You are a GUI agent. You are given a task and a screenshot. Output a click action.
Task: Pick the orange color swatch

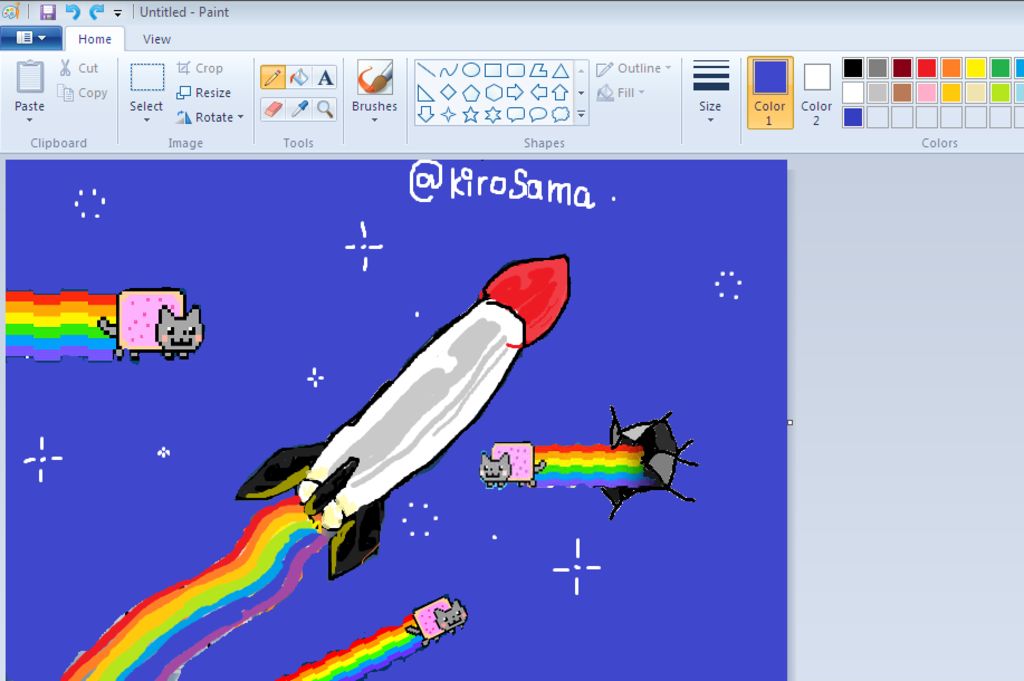coord(952,68)
